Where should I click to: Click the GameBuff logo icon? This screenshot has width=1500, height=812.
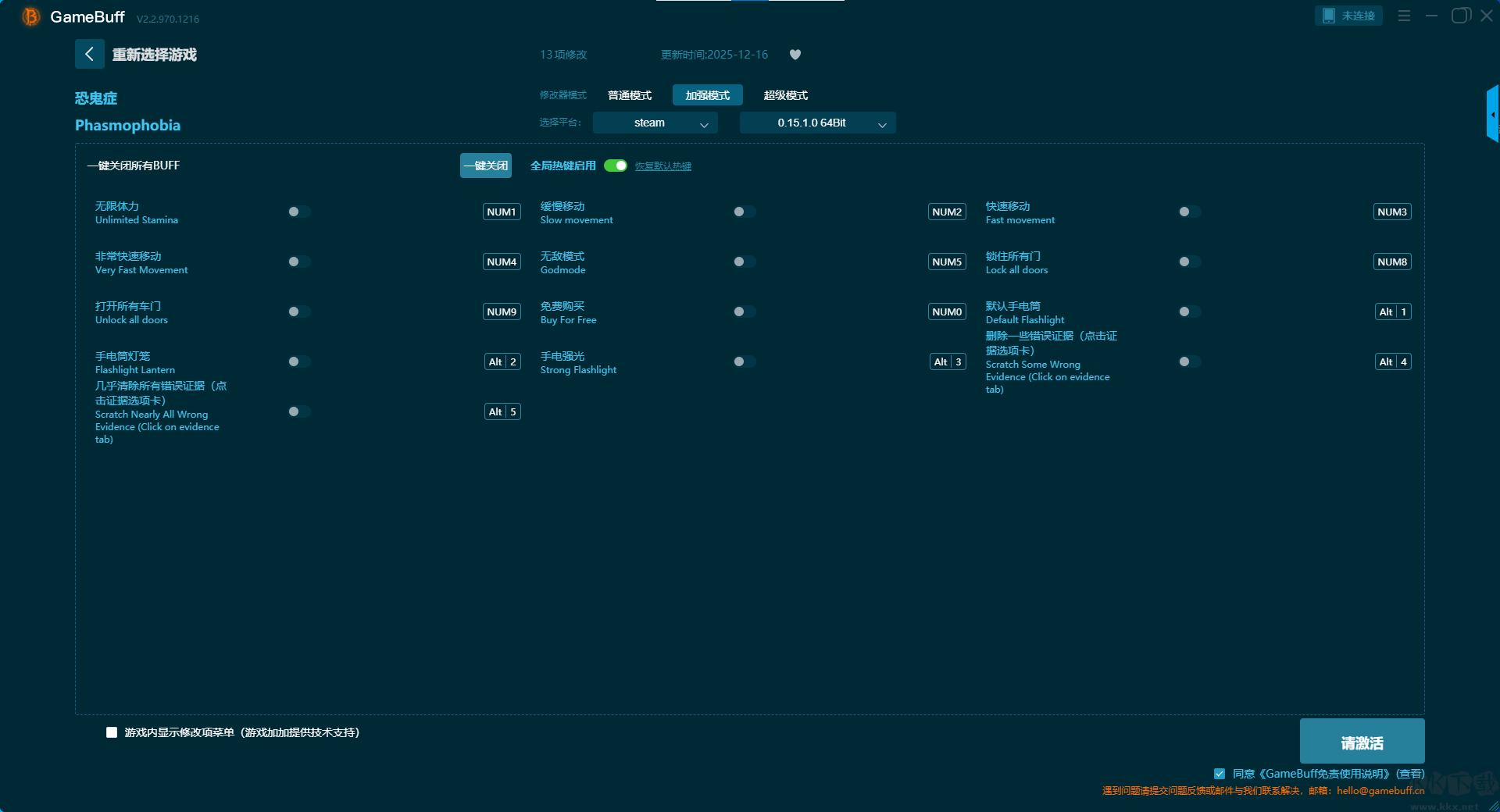point(30,16)
